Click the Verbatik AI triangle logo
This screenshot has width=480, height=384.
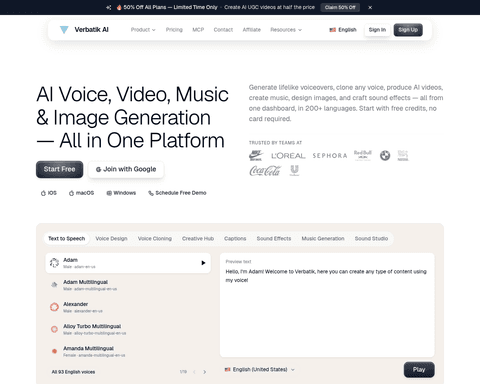click(x=64, y=30)
